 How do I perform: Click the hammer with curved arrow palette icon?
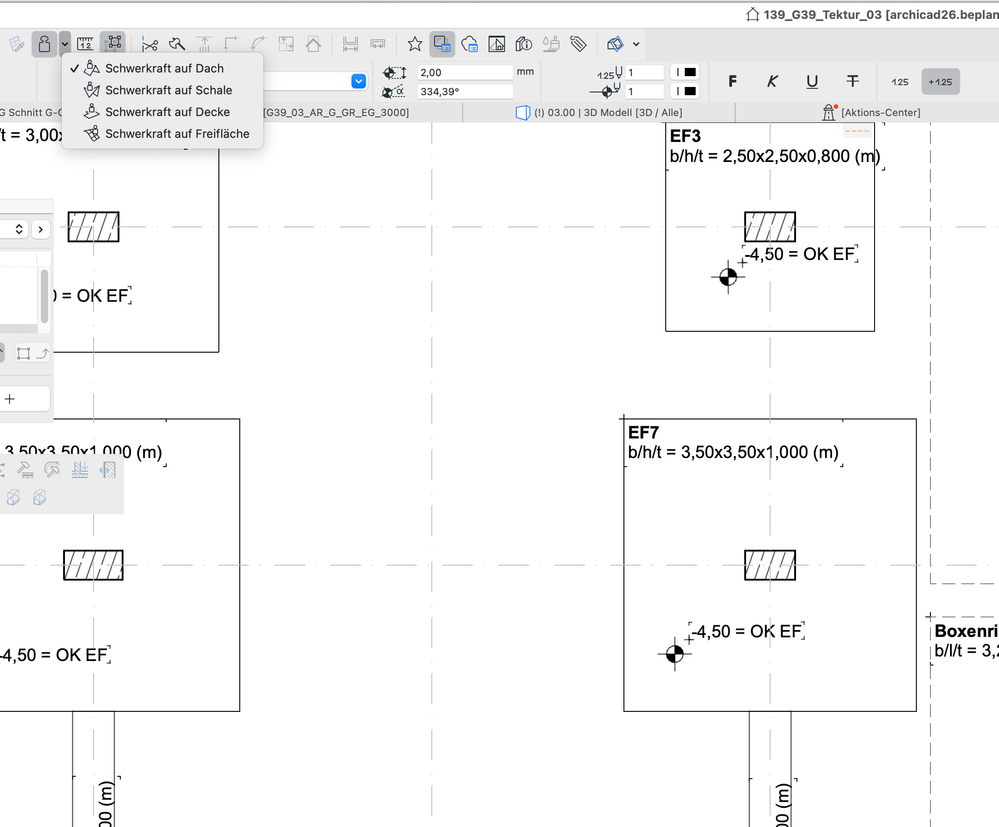tap(52, 470)
